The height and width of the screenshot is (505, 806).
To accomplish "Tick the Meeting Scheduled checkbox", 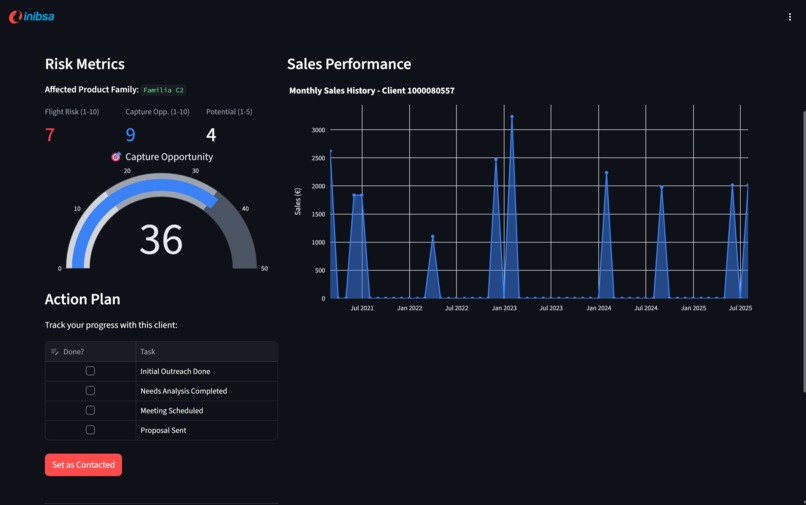I will tap(90, 410).
